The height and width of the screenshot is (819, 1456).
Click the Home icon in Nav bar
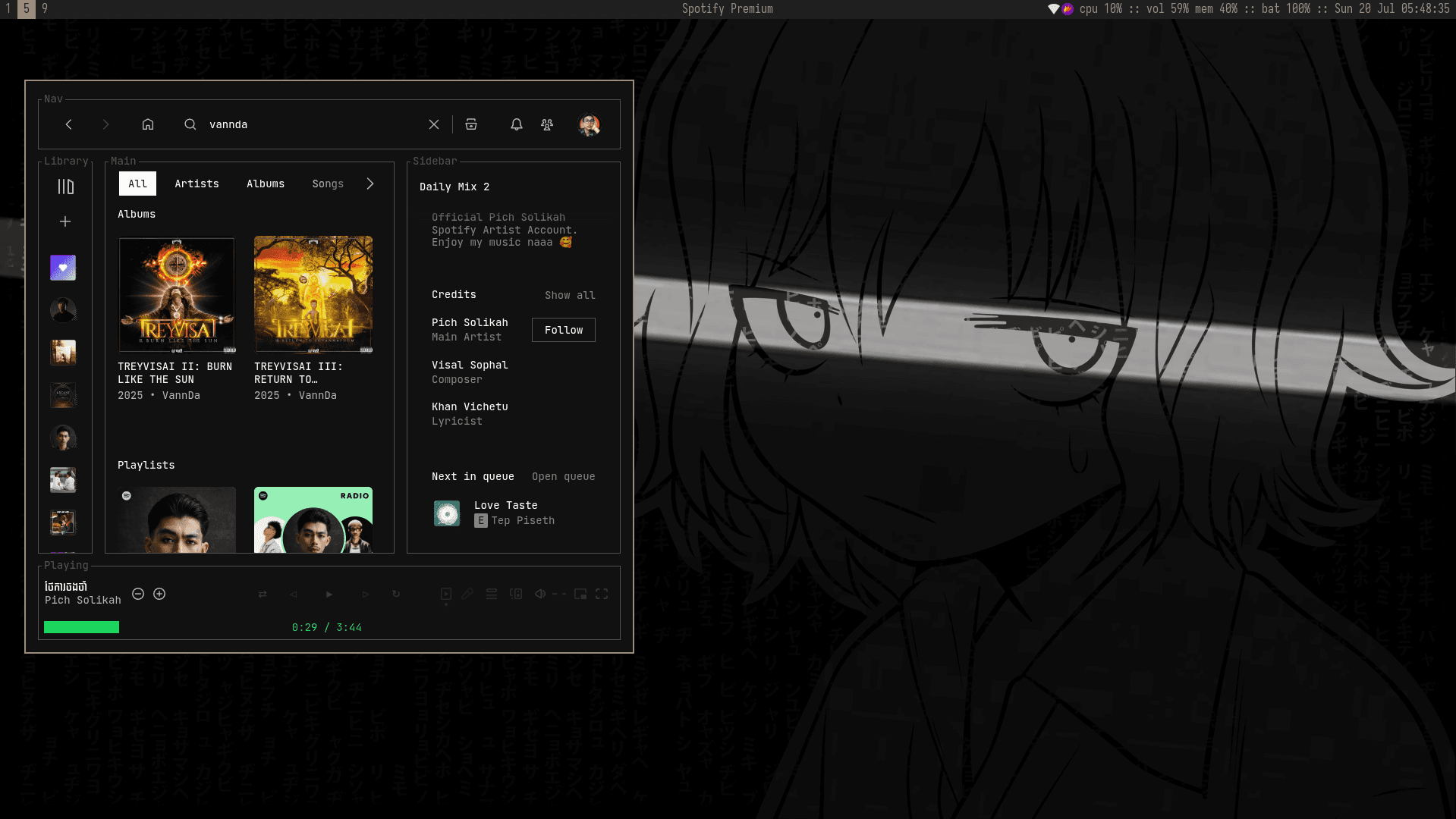click(x=148, y=124)
